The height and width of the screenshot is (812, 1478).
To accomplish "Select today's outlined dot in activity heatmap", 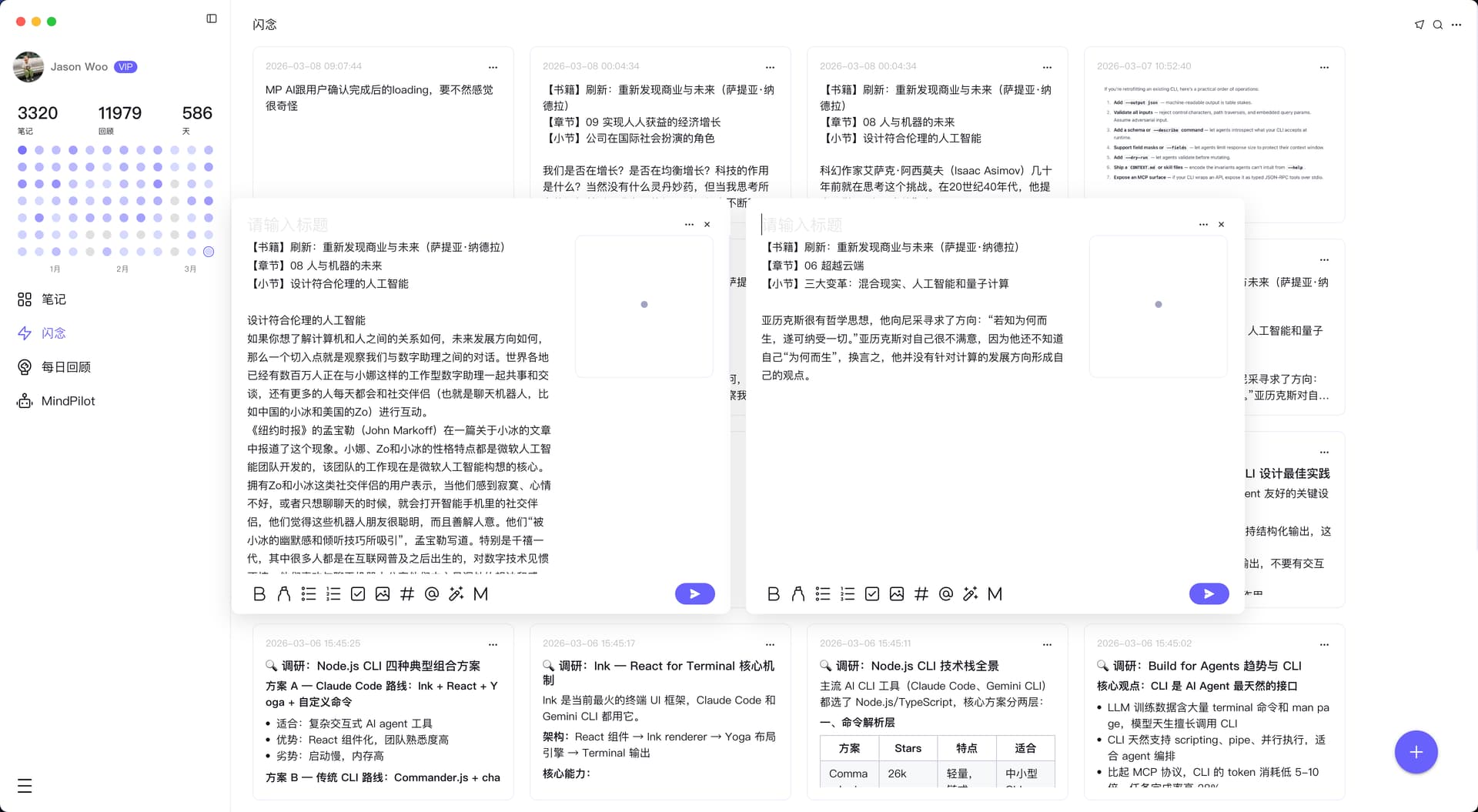I will (x=209, y=252).
